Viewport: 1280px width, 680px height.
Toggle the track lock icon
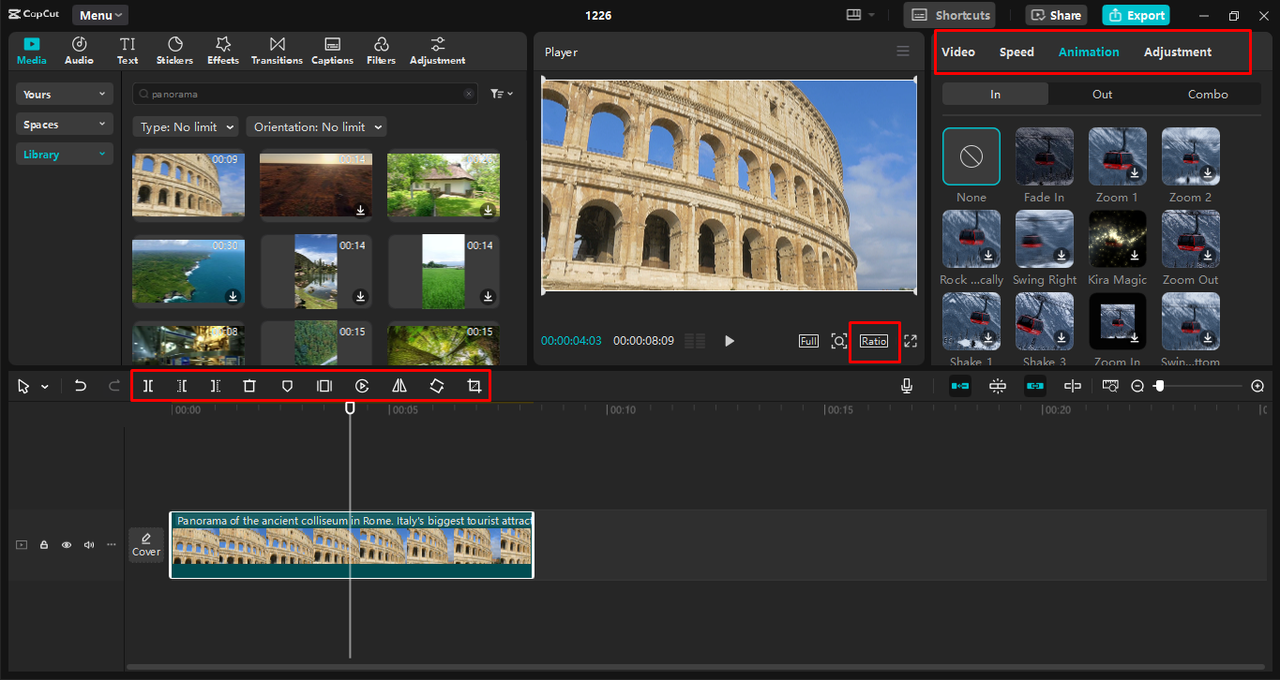pyautogui.click(x=43, y=544)
